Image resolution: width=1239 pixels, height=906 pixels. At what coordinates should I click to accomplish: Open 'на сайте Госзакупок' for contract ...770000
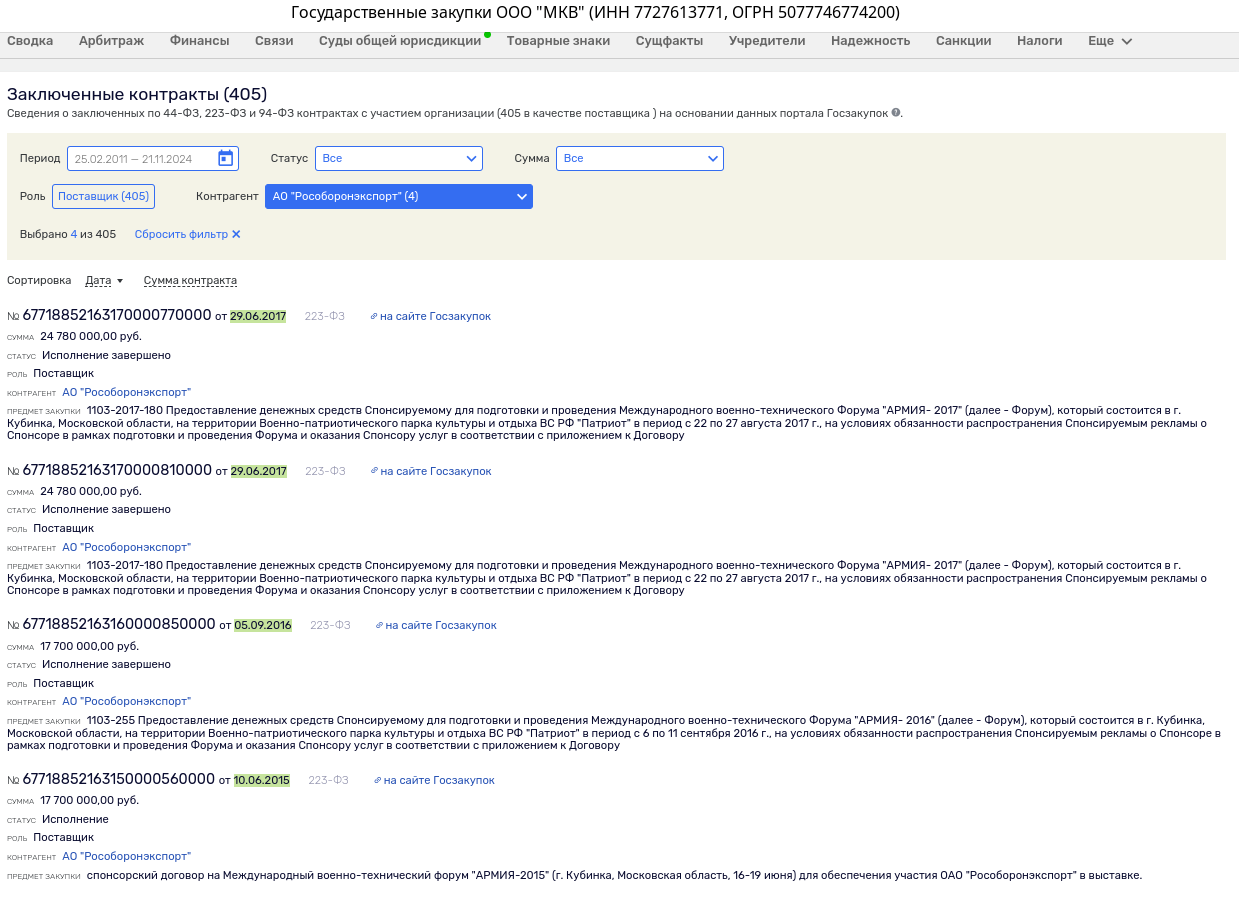point(435,316)
